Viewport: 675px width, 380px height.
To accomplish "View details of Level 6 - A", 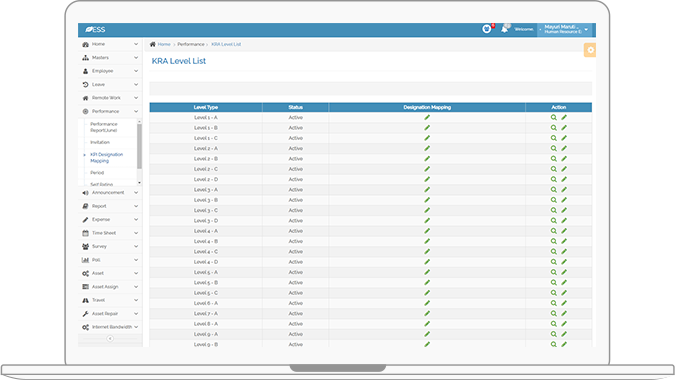I will pyautogui.click(x=554, y=303).
